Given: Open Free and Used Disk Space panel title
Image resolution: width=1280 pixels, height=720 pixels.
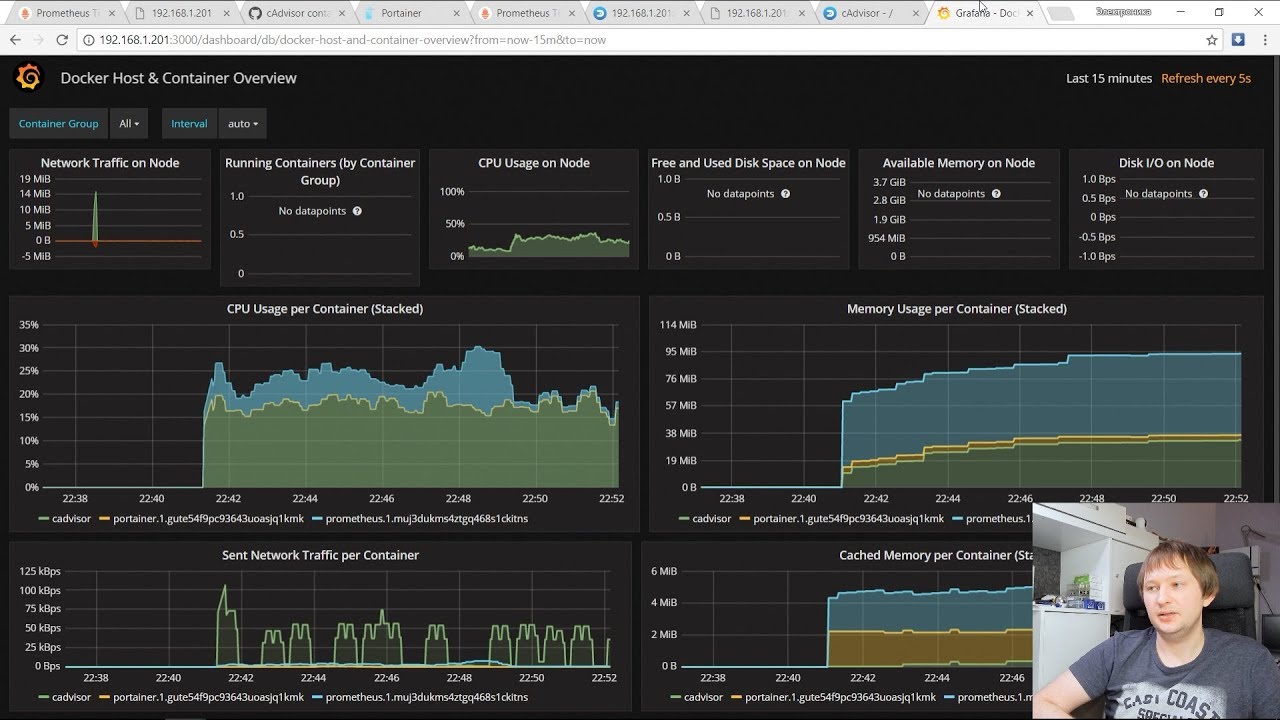Looking at the screenshot, I should (748, 163).
